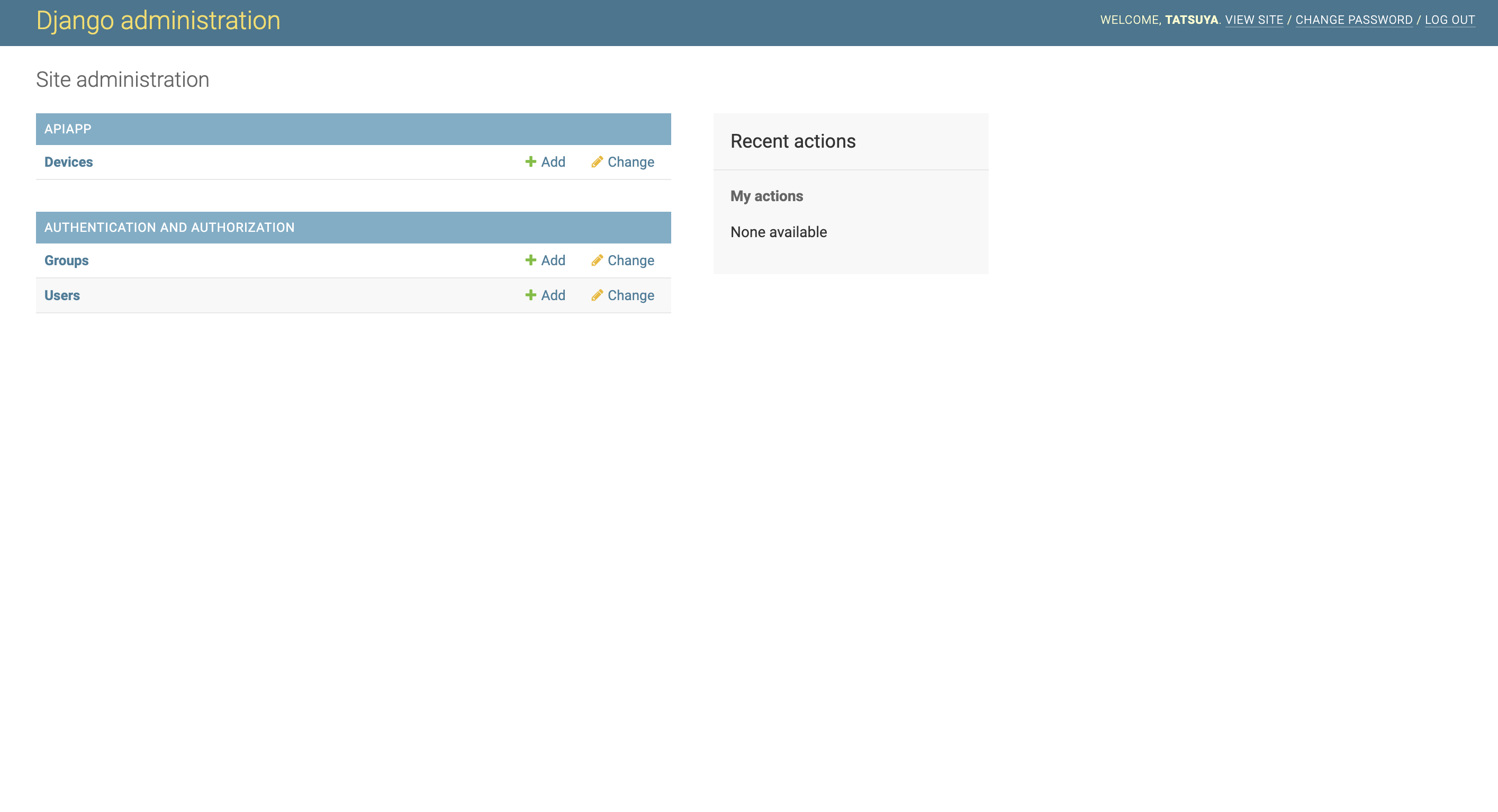Click the pencil icon in Users row
Viewport: 1498px width, 812px height.
click(597, 295)
